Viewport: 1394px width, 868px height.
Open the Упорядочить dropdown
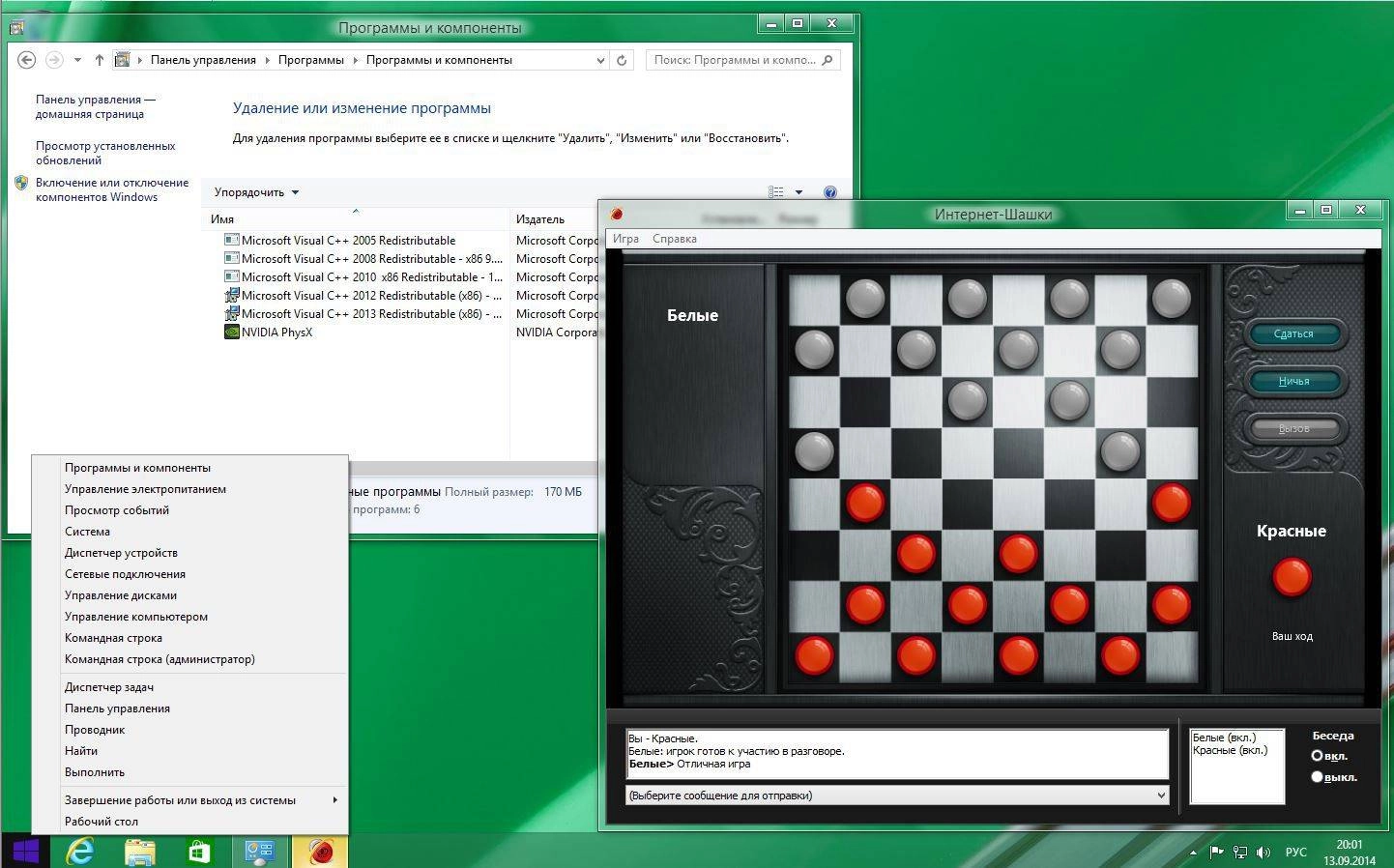tap(257, 192)
